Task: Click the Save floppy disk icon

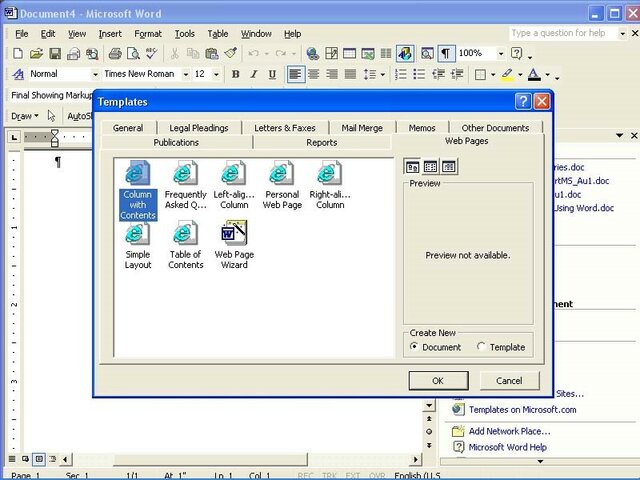Action: click(55, 53)
